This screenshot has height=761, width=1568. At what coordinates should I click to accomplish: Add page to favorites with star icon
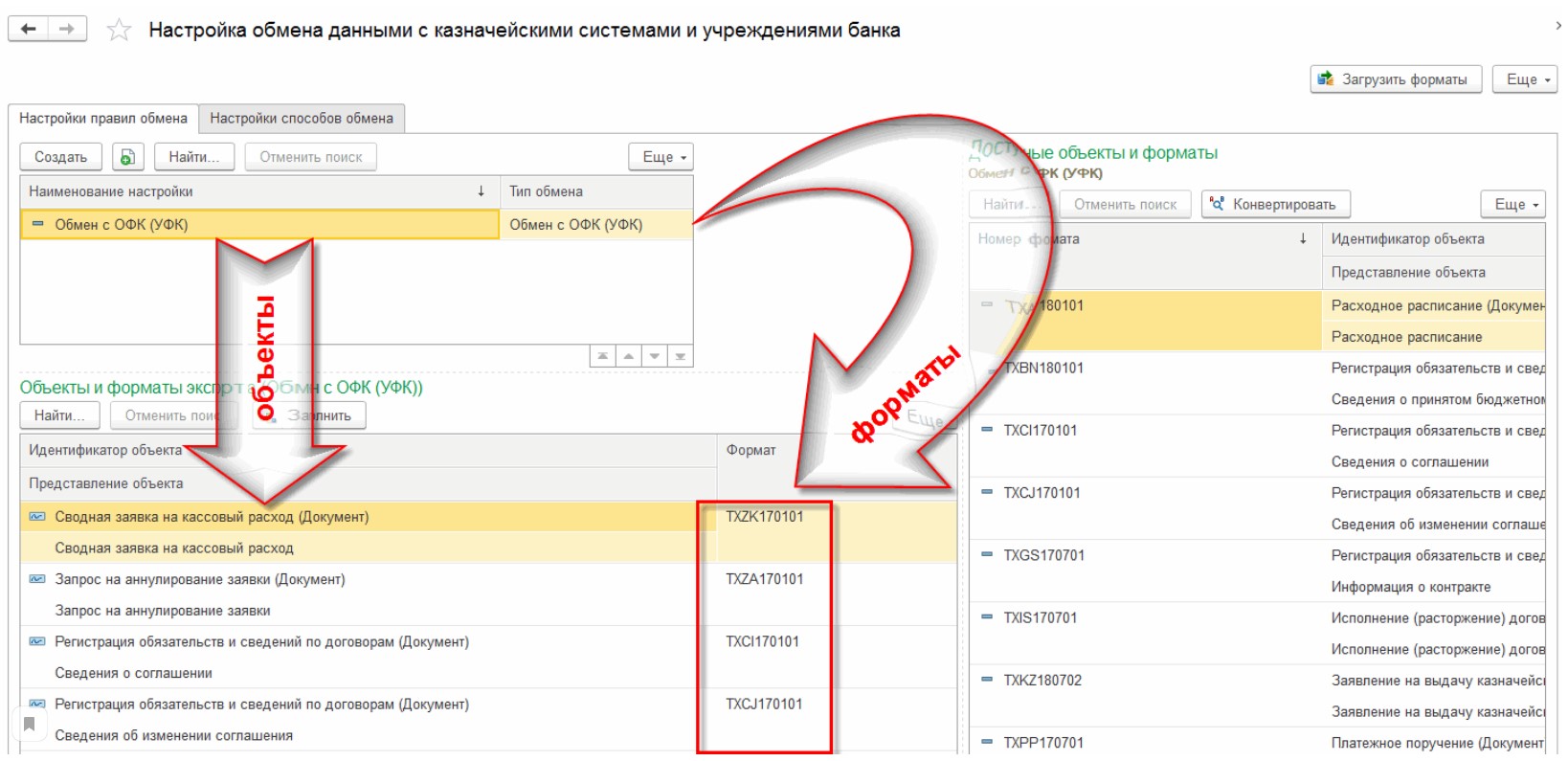119,30
